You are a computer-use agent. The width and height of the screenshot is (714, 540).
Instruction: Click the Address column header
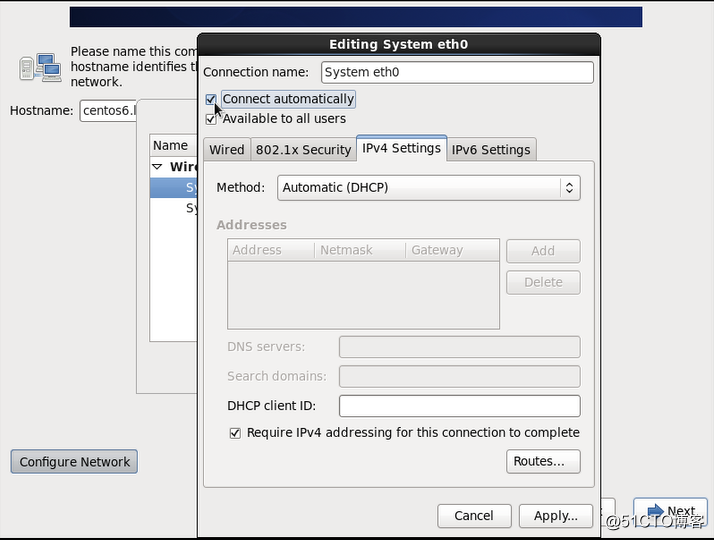click(x=271, y=250)
